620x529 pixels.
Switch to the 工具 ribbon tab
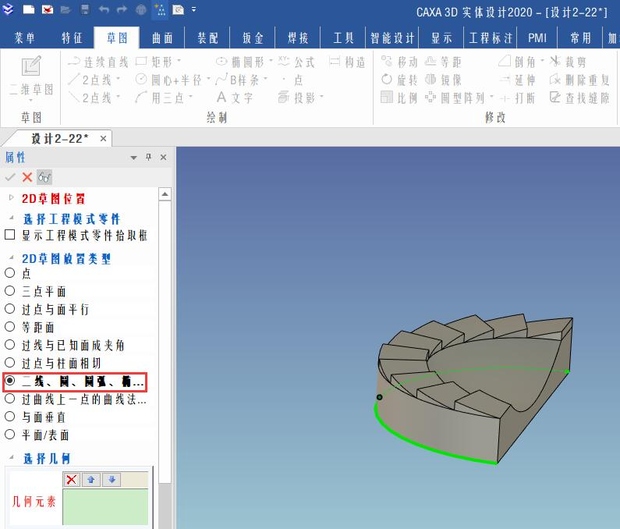(x=343, y=38)
